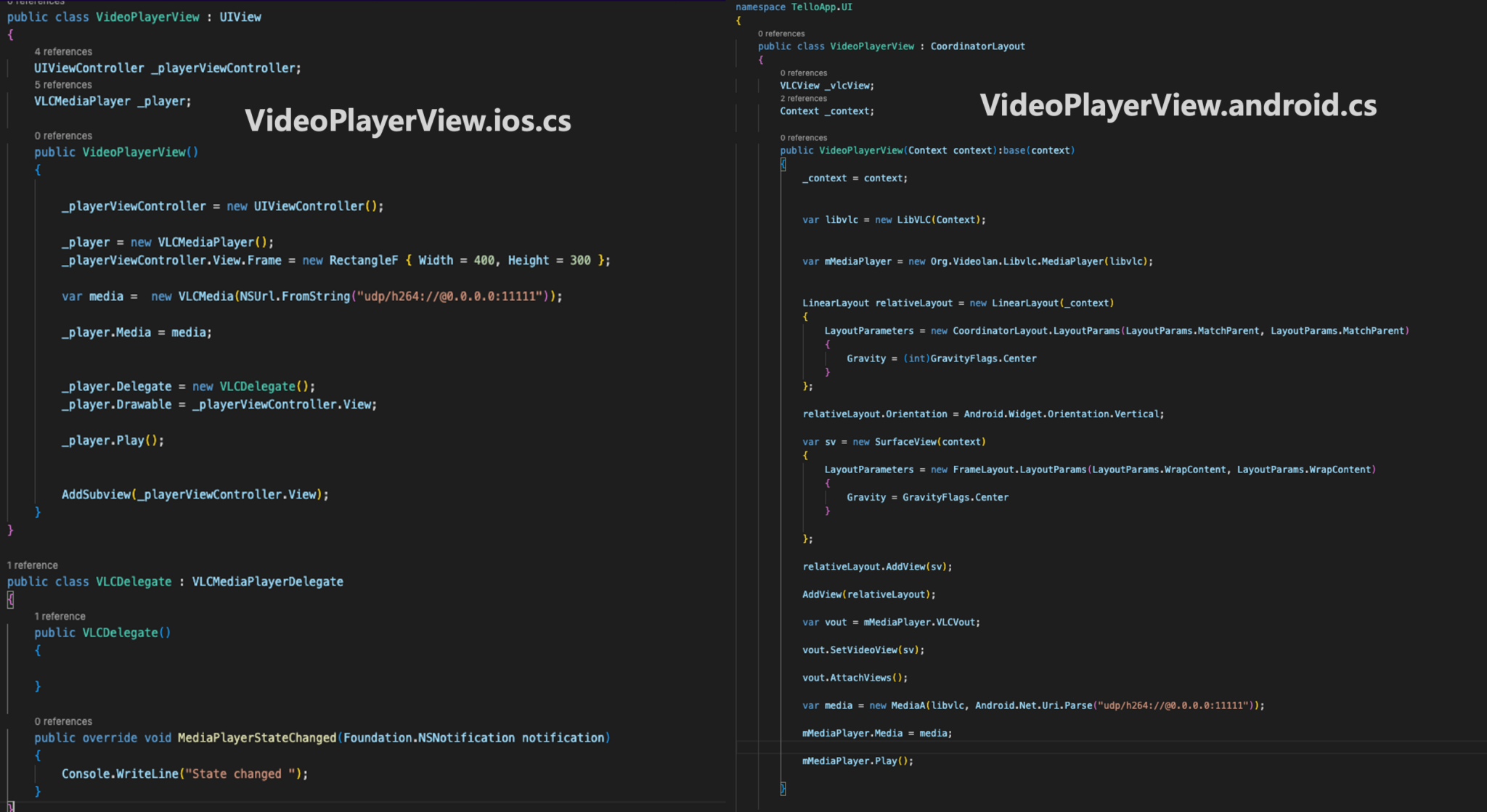Click the VideoPlayerView.android.cs title text
1487x812 pixels.
click(x=1178, y=105)
